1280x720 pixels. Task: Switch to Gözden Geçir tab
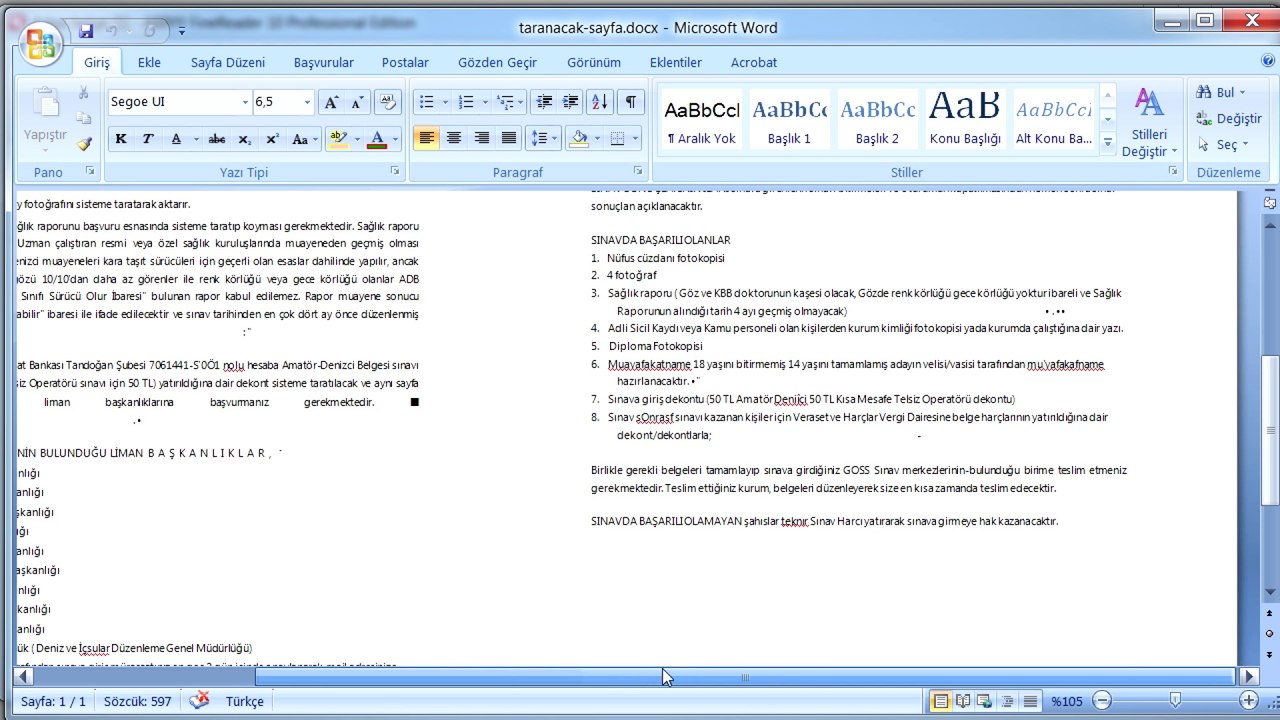click(x=497, y=62)
